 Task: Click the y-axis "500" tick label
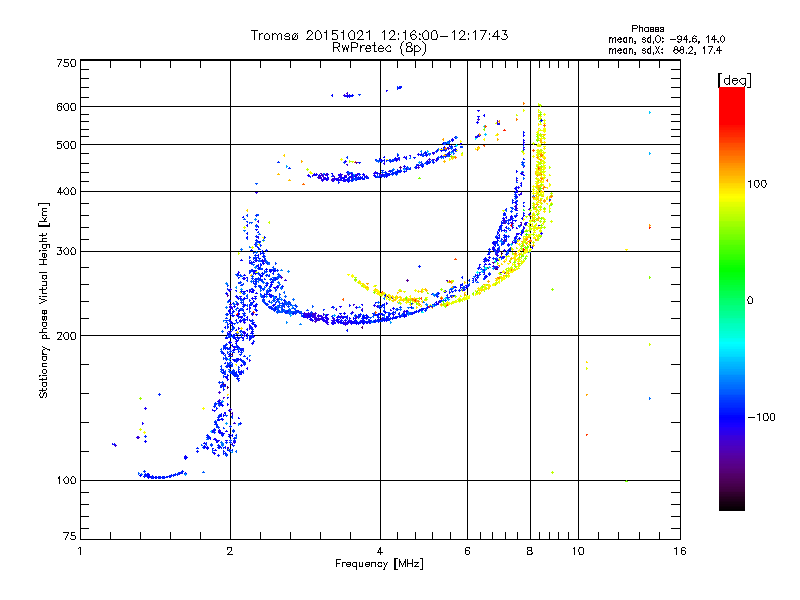click(66, 145)
